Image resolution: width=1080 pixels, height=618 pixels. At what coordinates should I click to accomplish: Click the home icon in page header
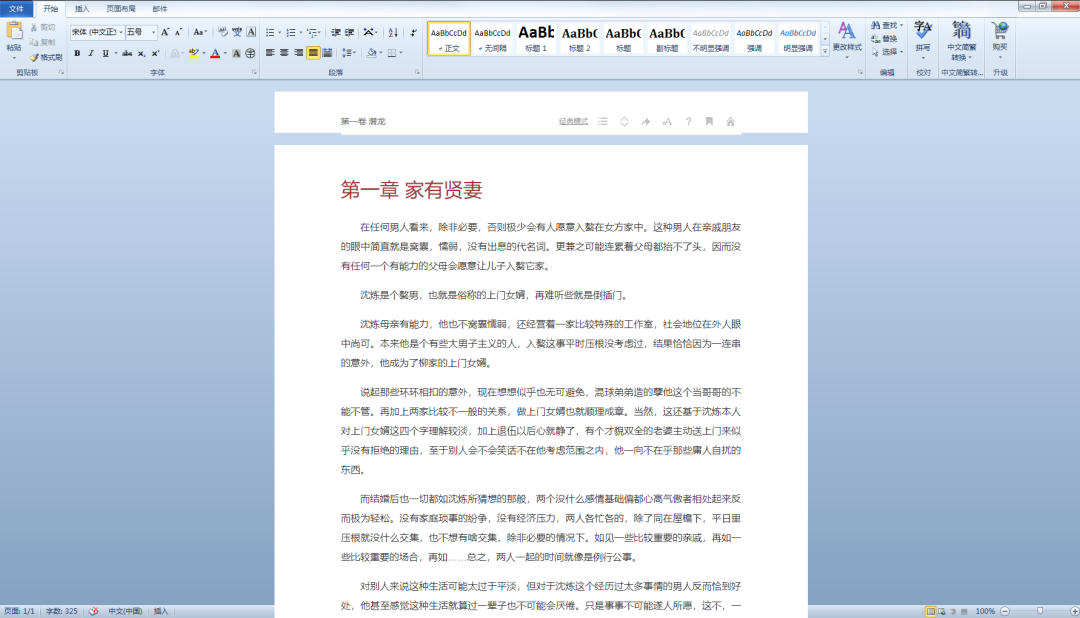[x=730, y=121]
